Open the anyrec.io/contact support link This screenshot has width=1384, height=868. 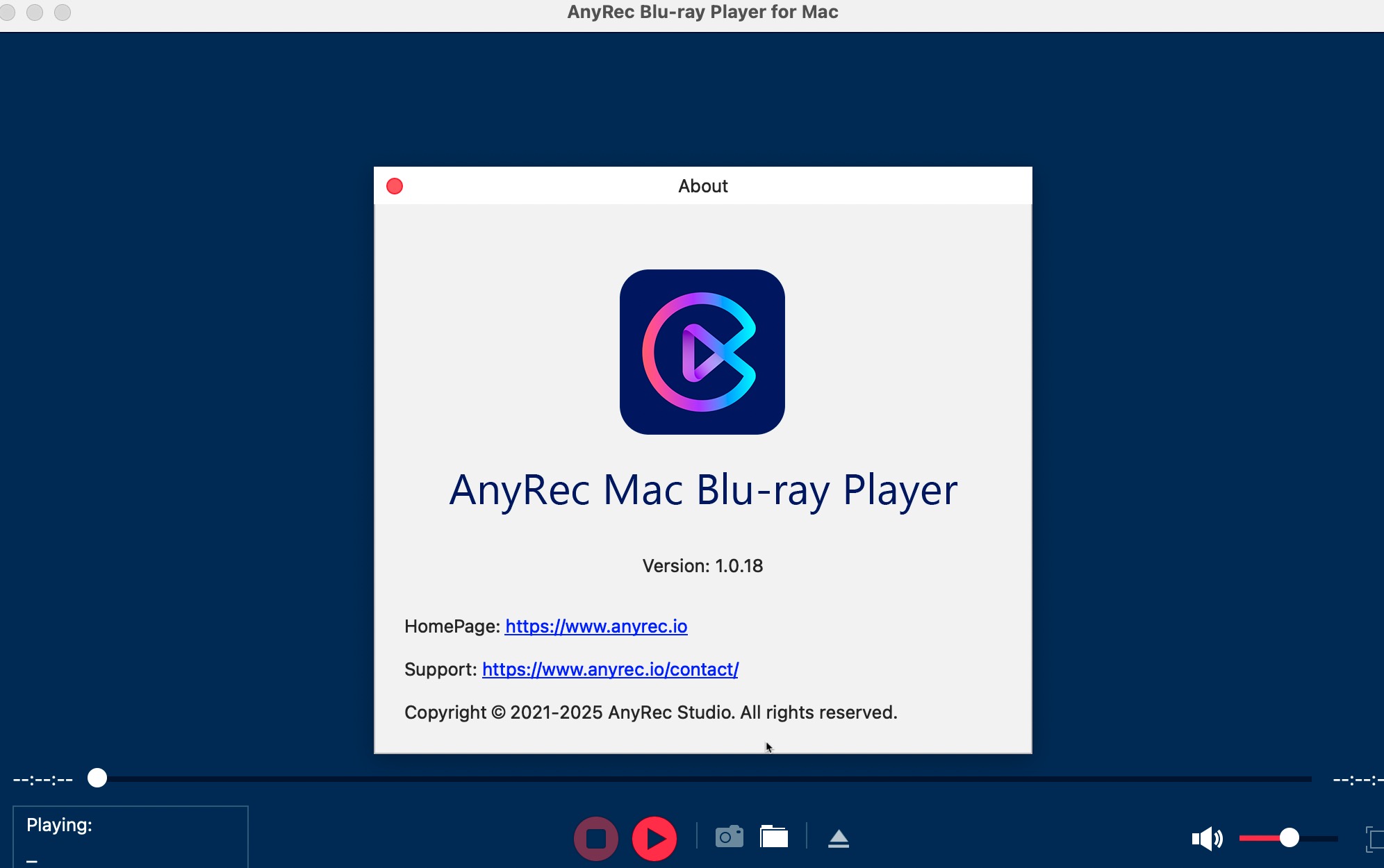(x=610, y=669)
